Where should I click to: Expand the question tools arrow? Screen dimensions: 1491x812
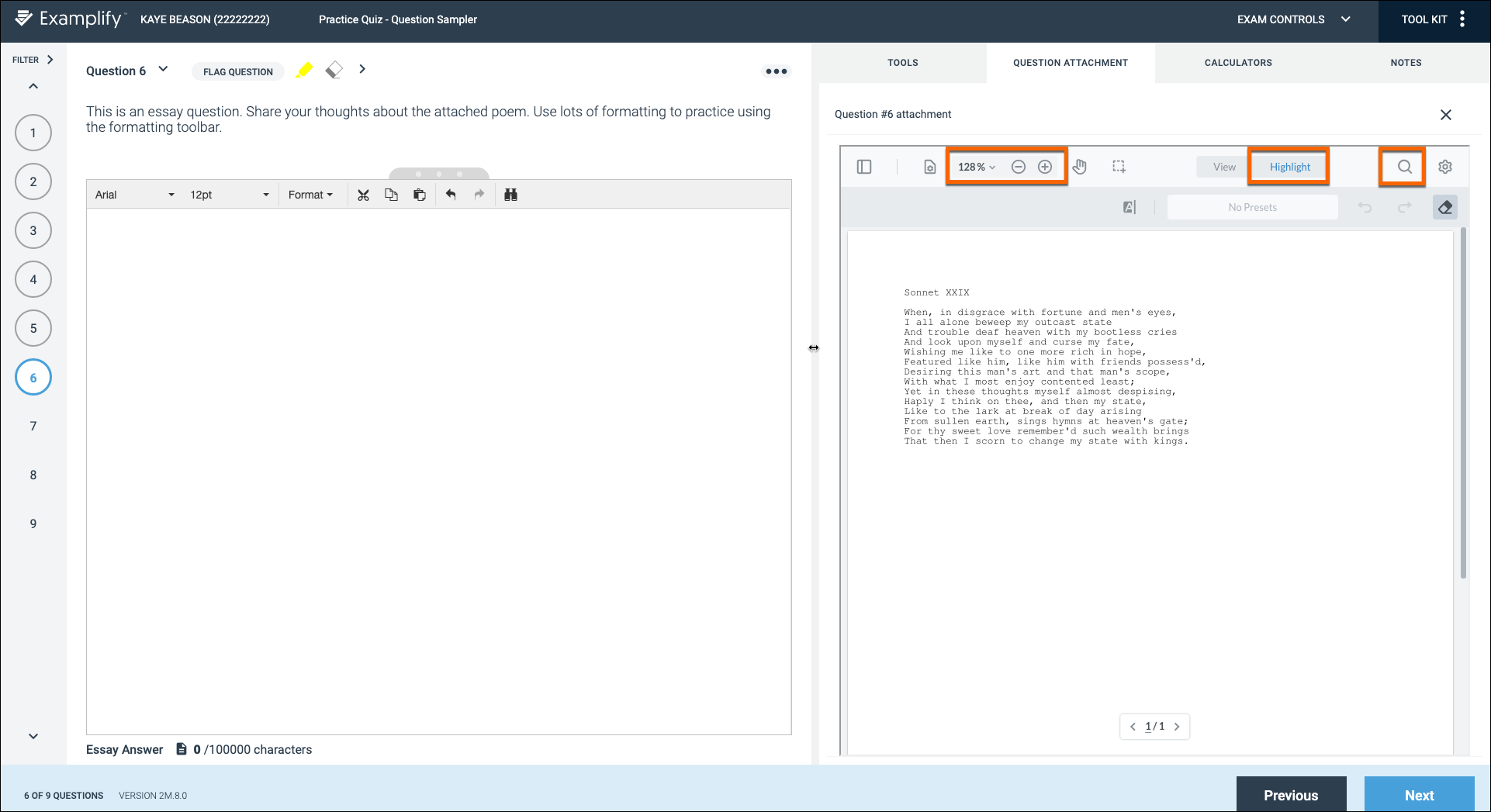point(362,69)
